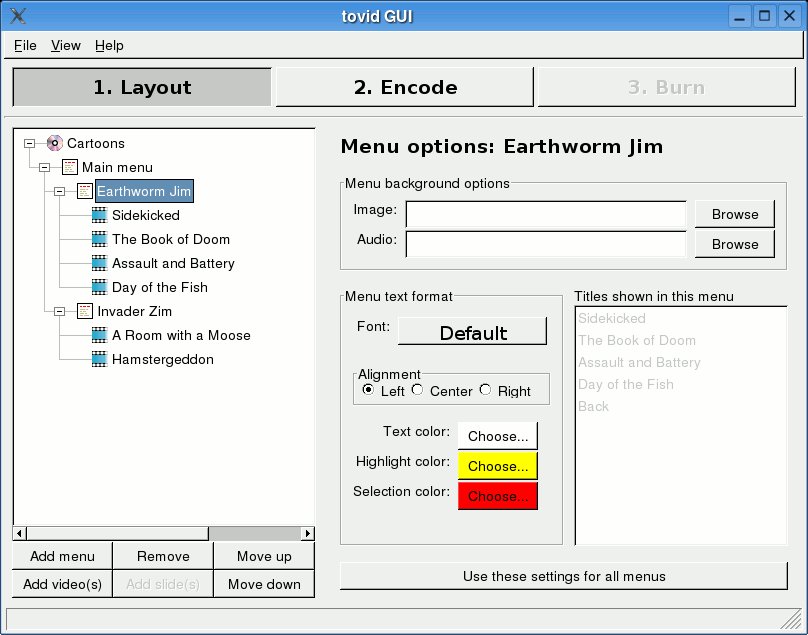Image resolution: width=808 pixels, height=635 pixels.
Task: Select Day of the Fish tree row
Action: (160, 287)
